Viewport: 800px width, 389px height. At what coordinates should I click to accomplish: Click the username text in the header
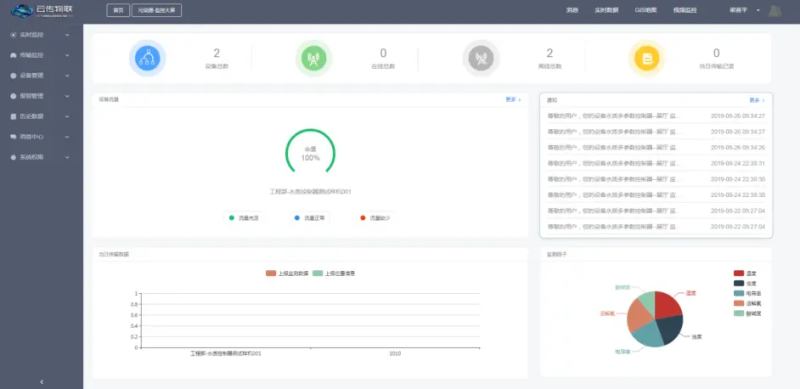[738, 10]
